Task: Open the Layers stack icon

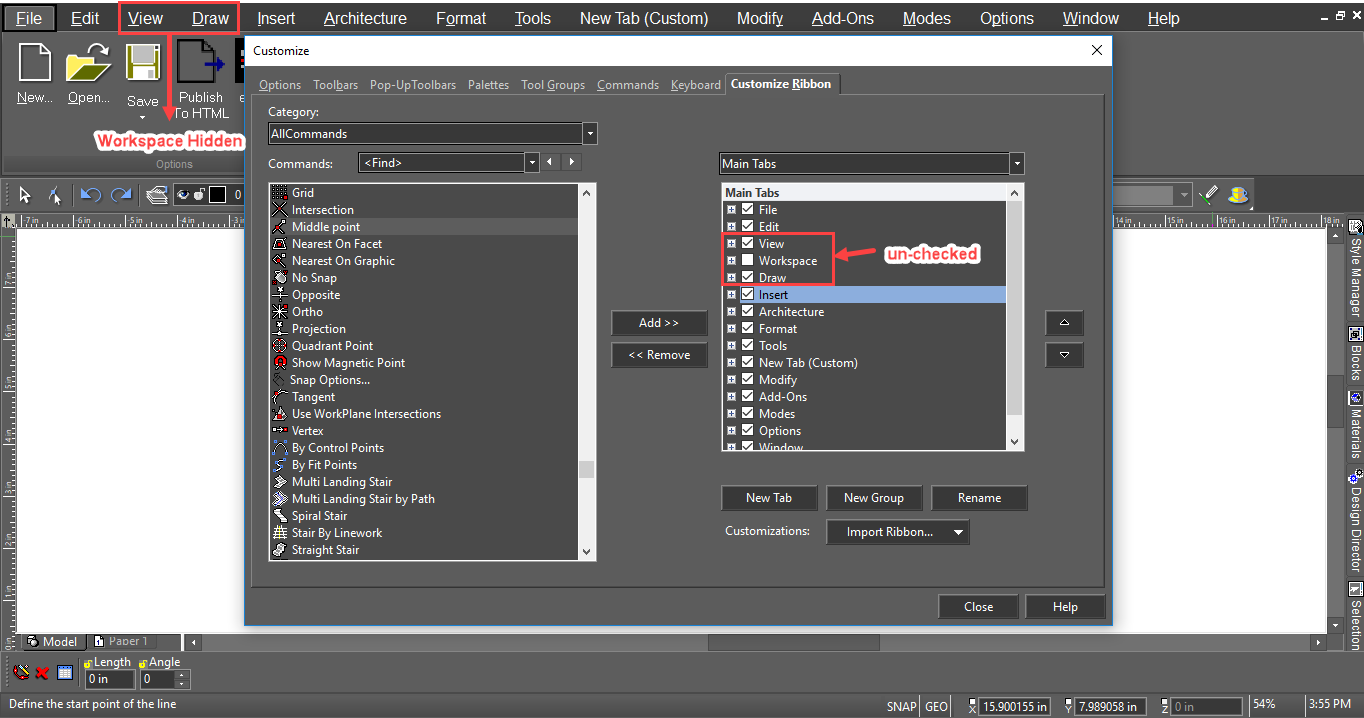Action: (156, 195)
